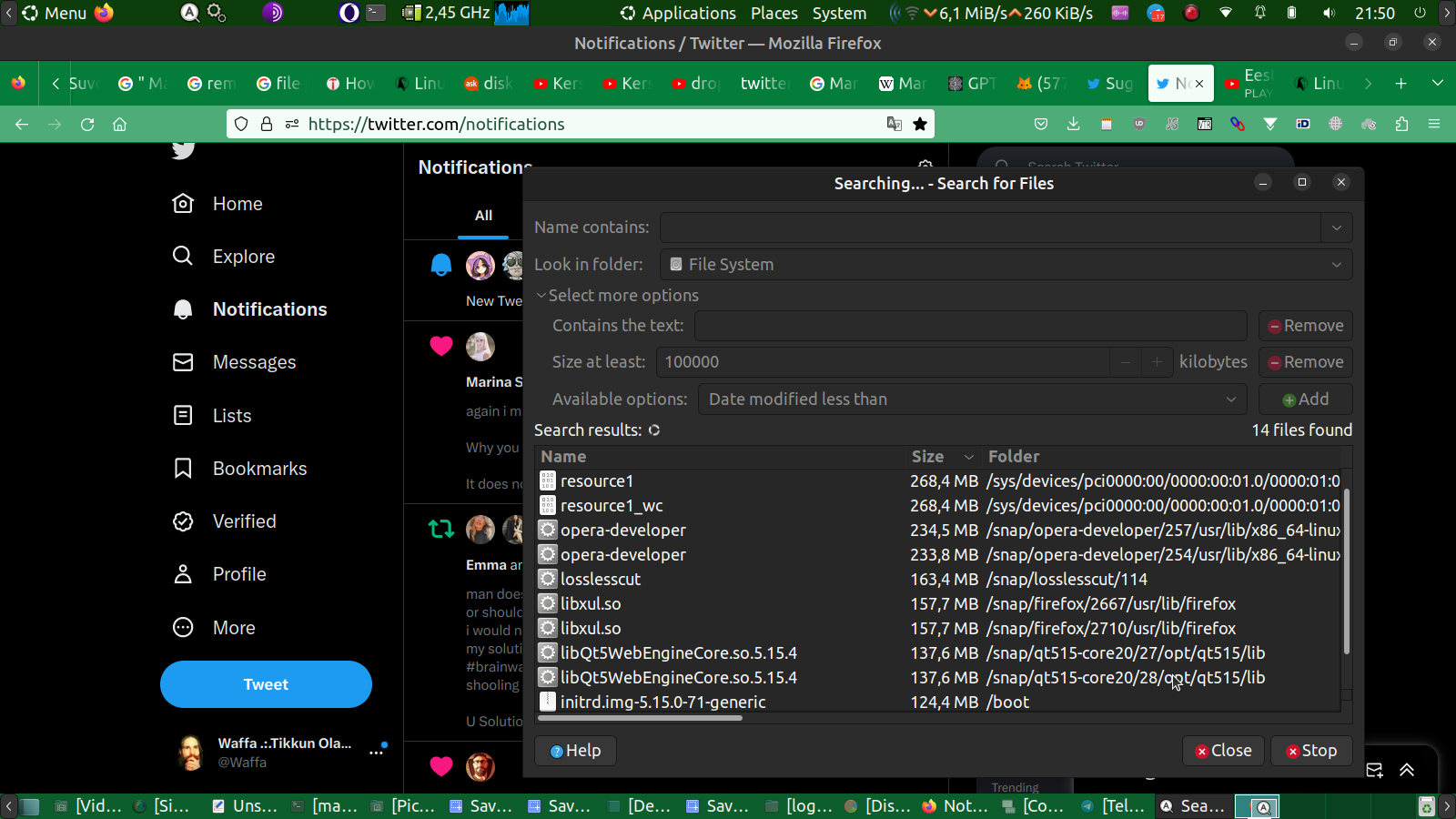Select the All tab in Twitter Notifications
This screenshot has height=819, width=1456.
tap(483, 216)
